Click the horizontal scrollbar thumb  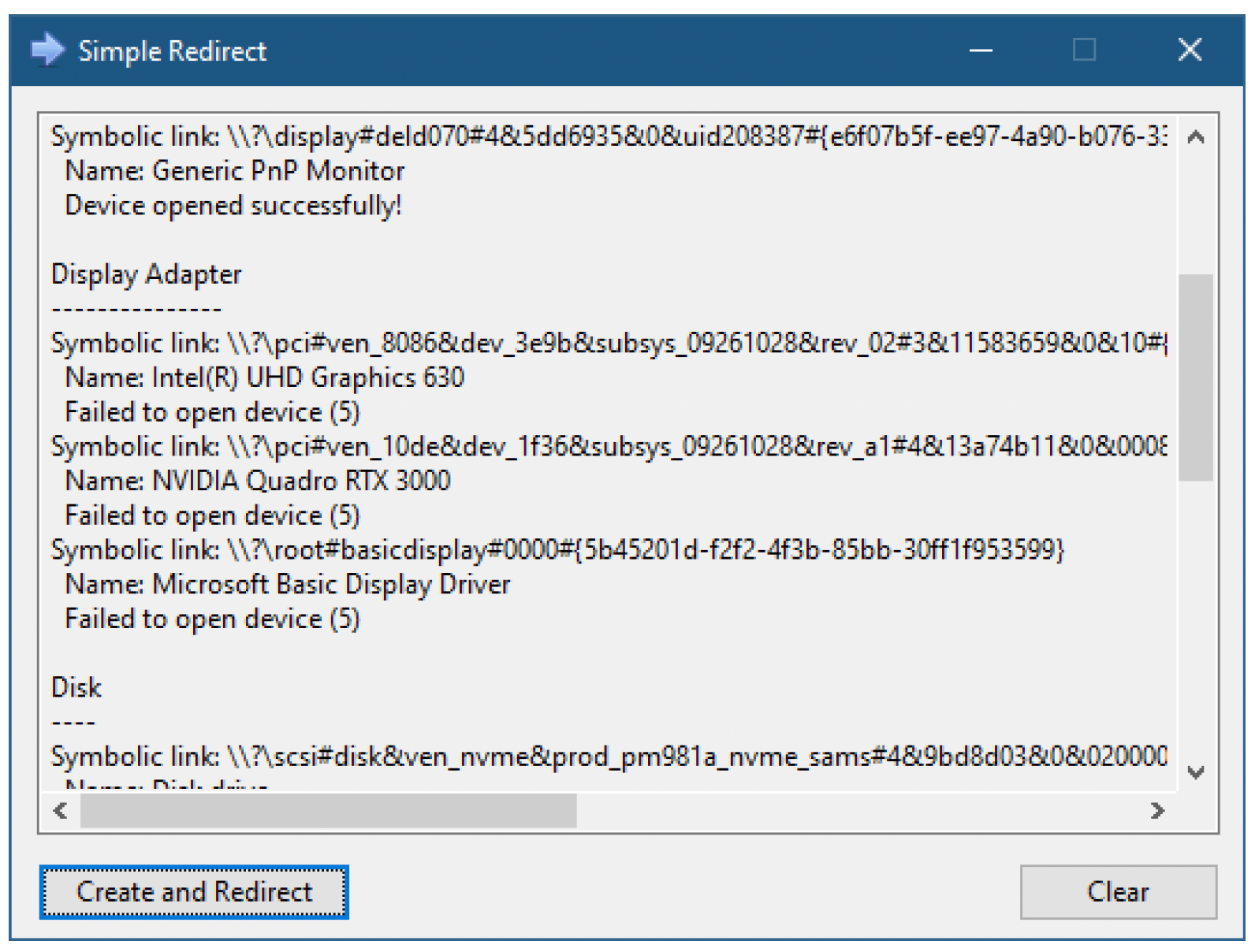[328, 811]
